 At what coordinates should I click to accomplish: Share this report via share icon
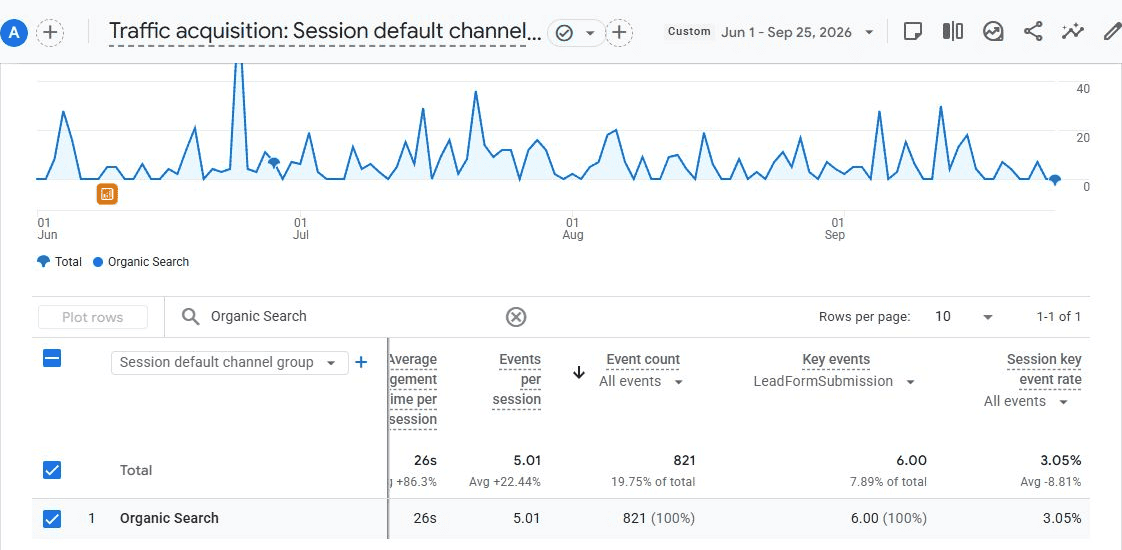click(x=1033, y=31)
